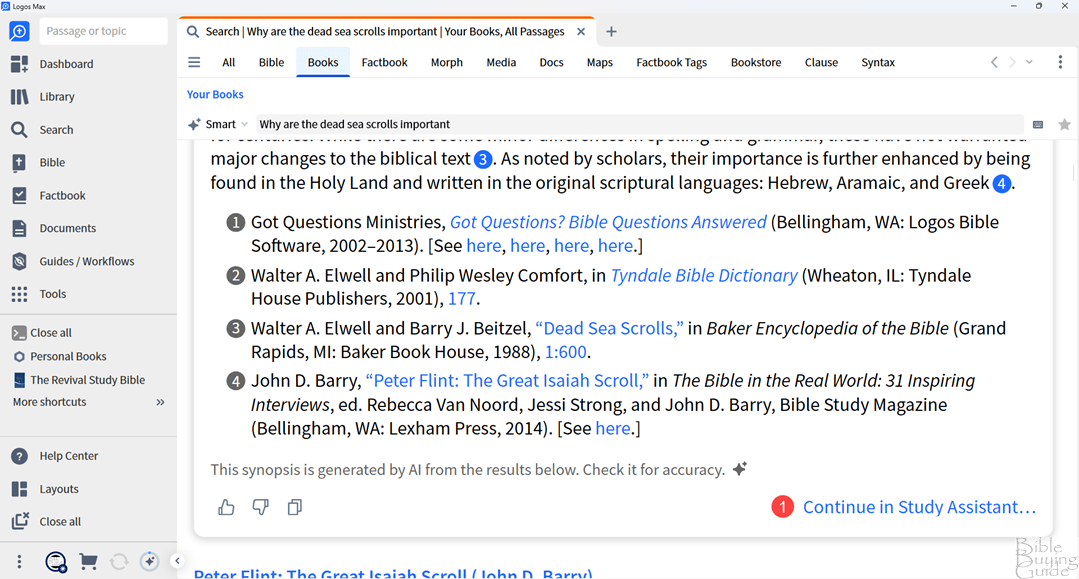Switch to the Factbook search tab

[x=384, y=62]
